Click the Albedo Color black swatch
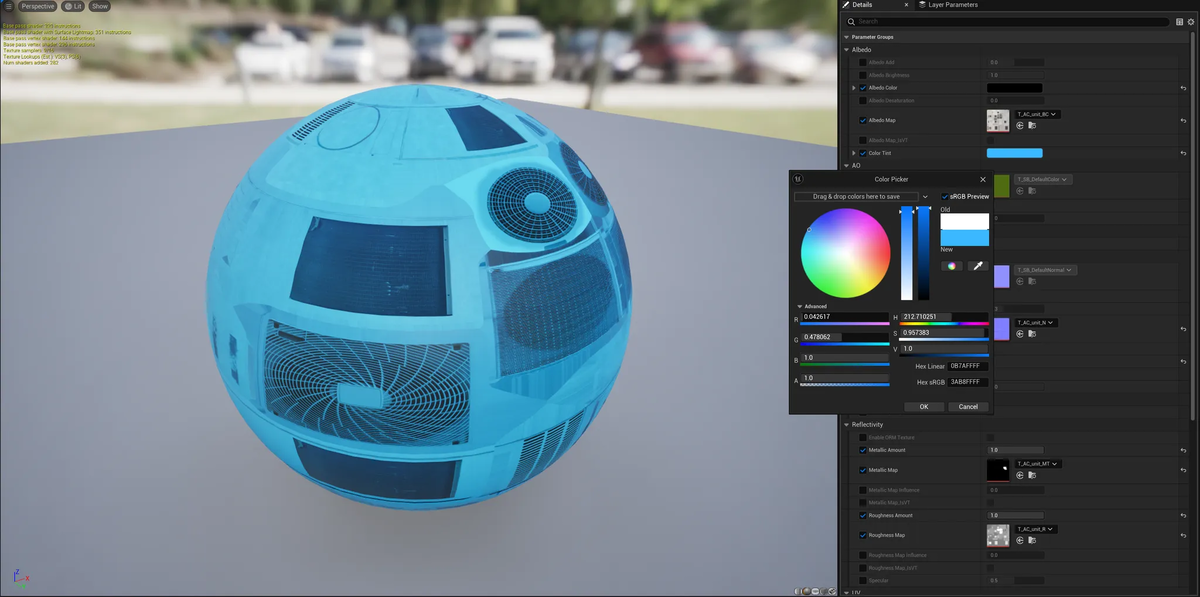Image resolution: width=1200 pixels, height=597 pixels. coord(1014,88)
